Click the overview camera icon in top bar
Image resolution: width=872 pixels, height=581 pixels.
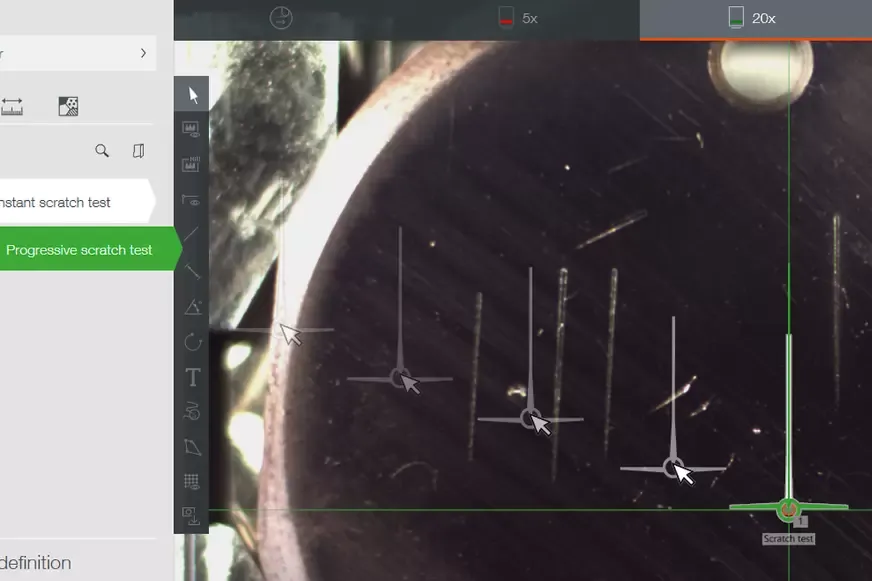[281, 18]
